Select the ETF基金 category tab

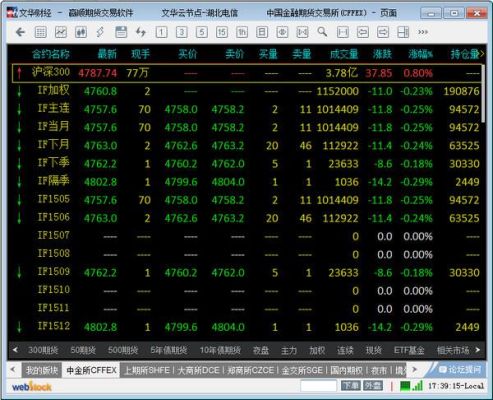(x=409, y=350)
